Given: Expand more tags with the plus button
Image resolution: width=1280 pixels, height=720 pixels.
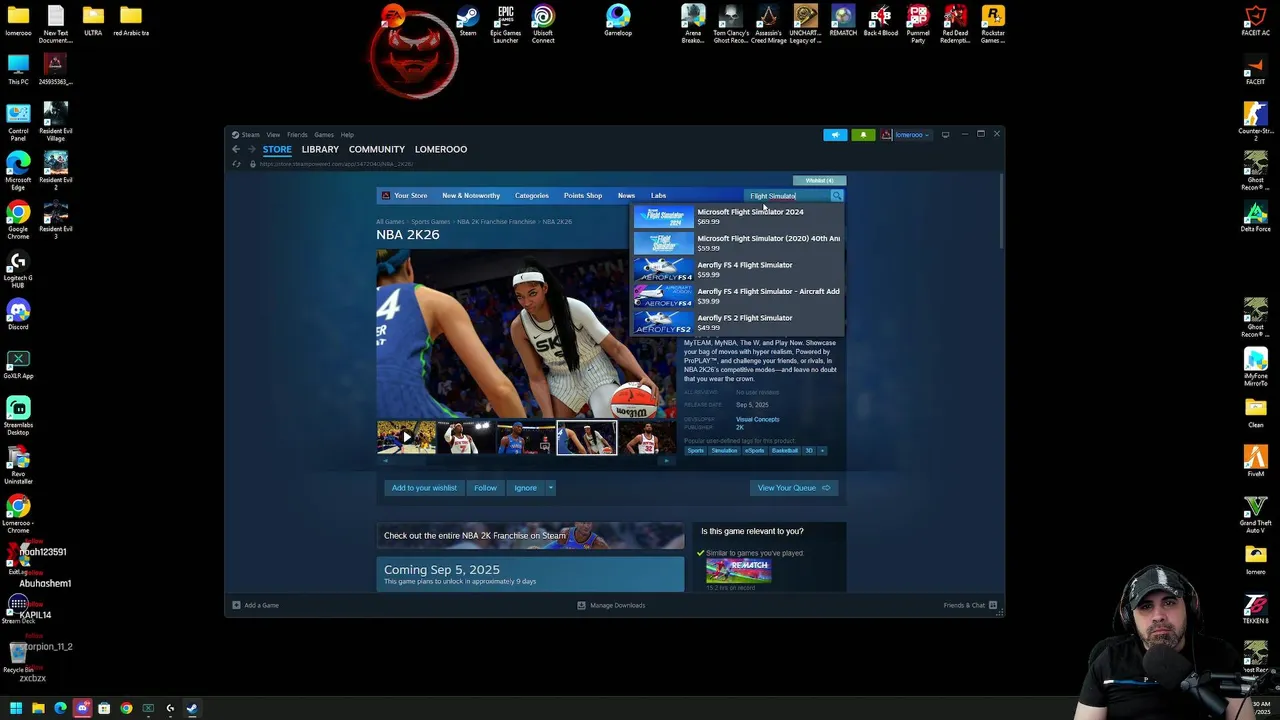Looking at the screenshot, I should click(x=822, y=451).
